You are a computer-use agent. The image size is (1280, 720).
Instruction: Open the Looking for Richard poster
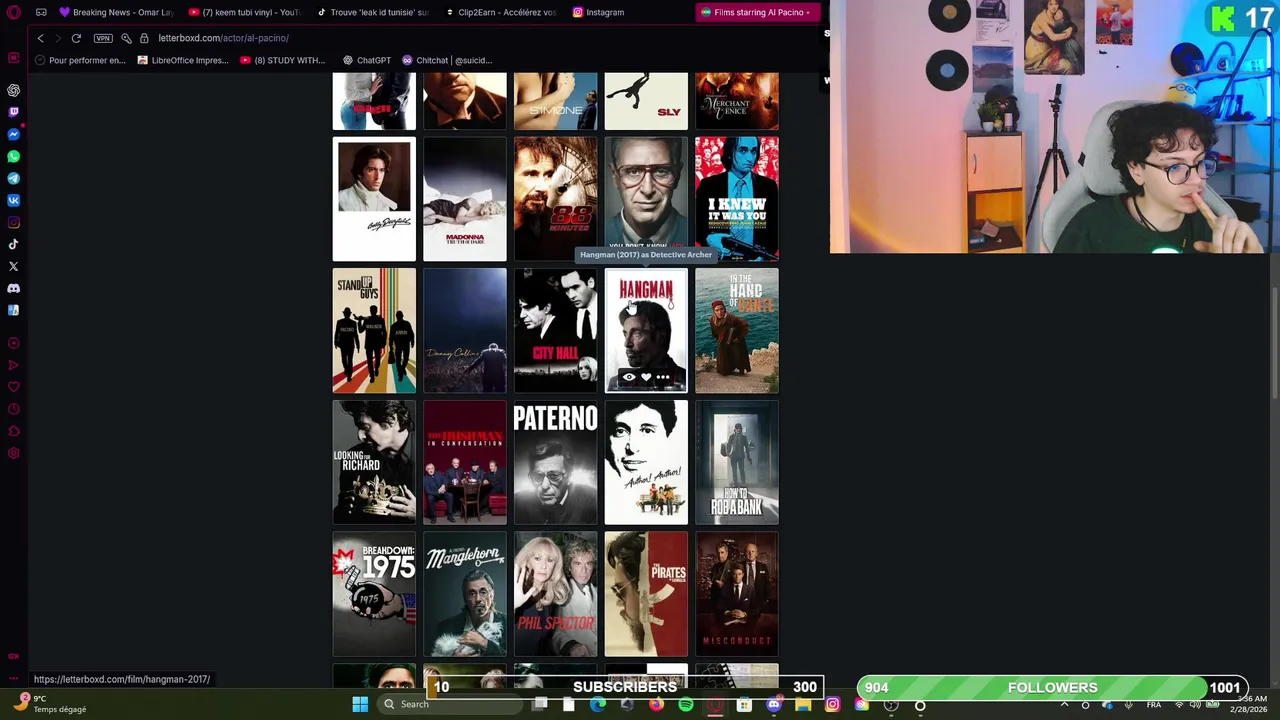[x=374, y=462]
